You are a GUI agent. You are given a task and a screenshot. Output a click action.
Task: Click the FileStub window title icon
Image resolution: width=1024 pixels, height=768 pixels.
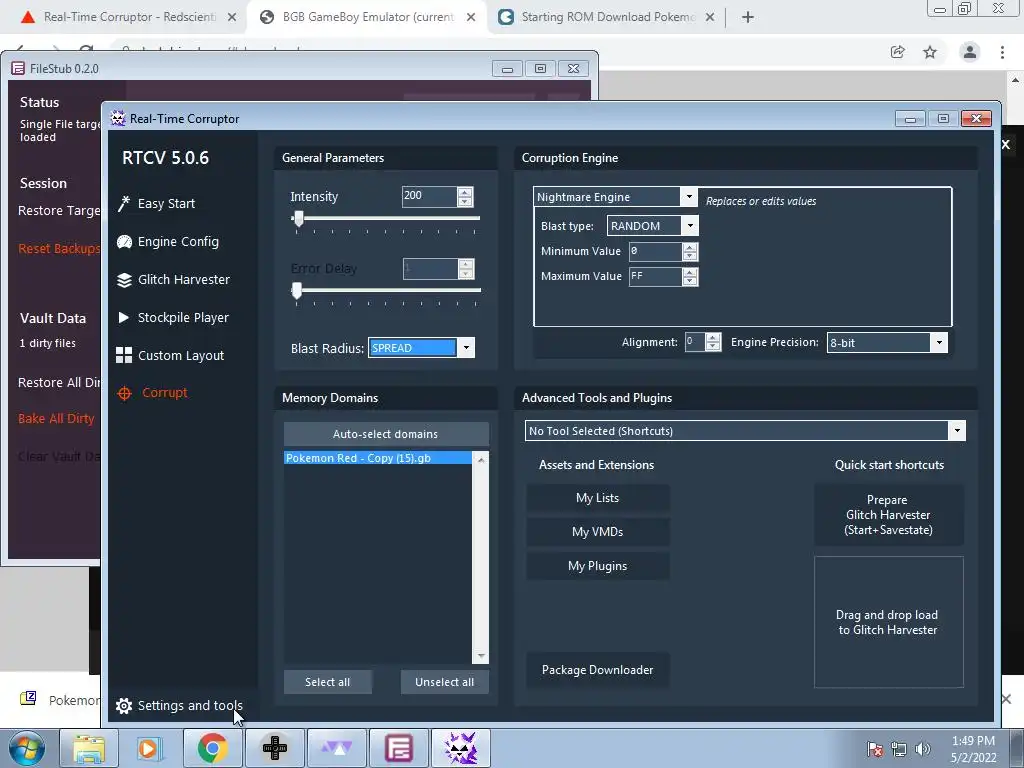coord(18,69)
